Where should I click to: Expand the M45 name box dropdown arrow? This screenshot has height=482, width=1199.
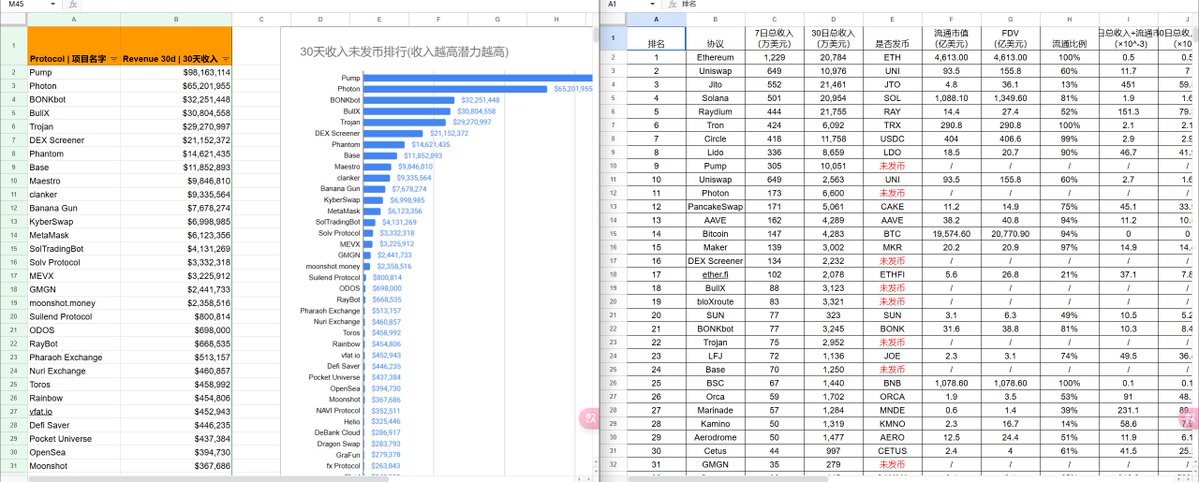[53, 5]
